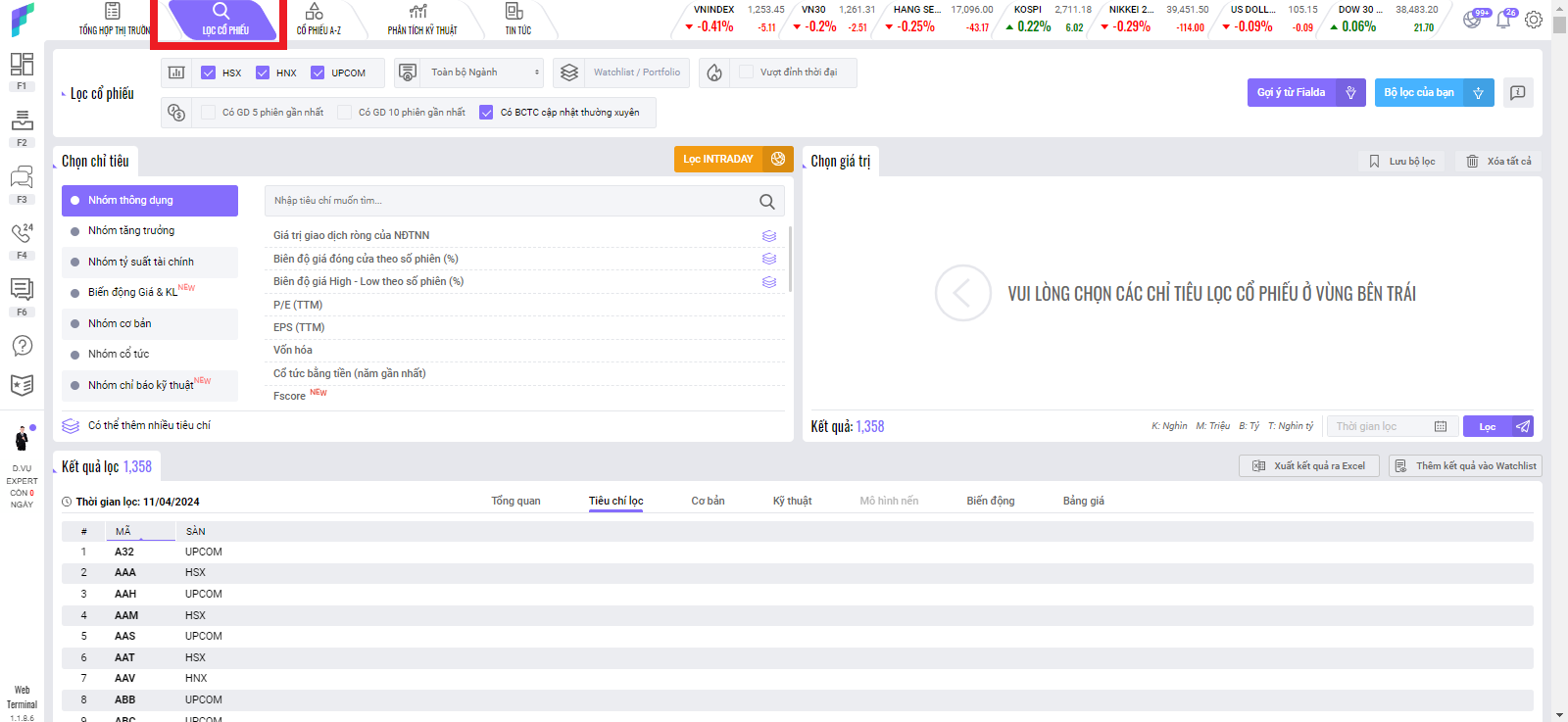Screen dimensions: 1568x722
Task: Click 'Xuất kết quả ra Excel' button
Action: (x=1309, y=466)
